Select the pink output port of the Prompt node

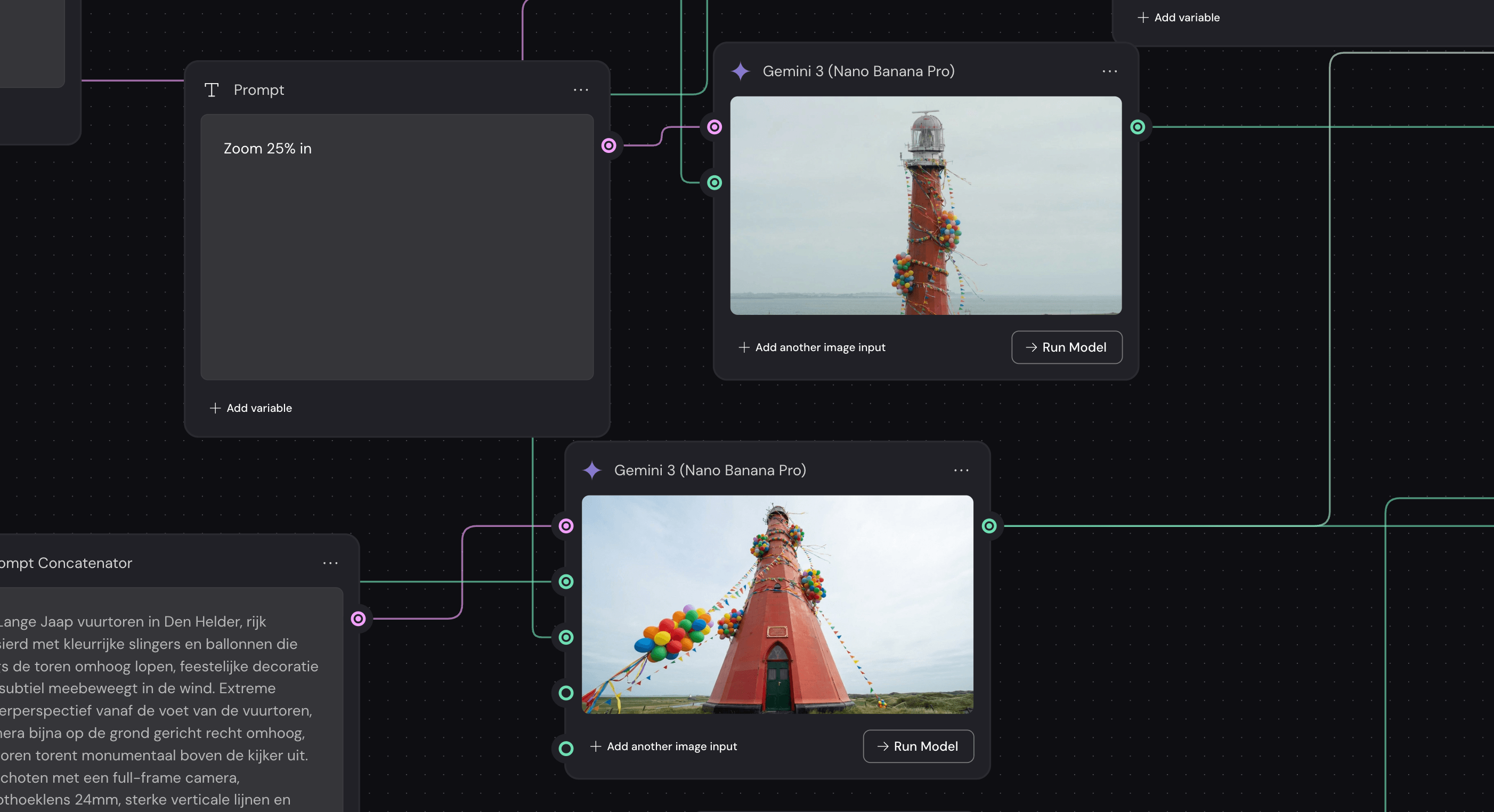coord(608,145)
